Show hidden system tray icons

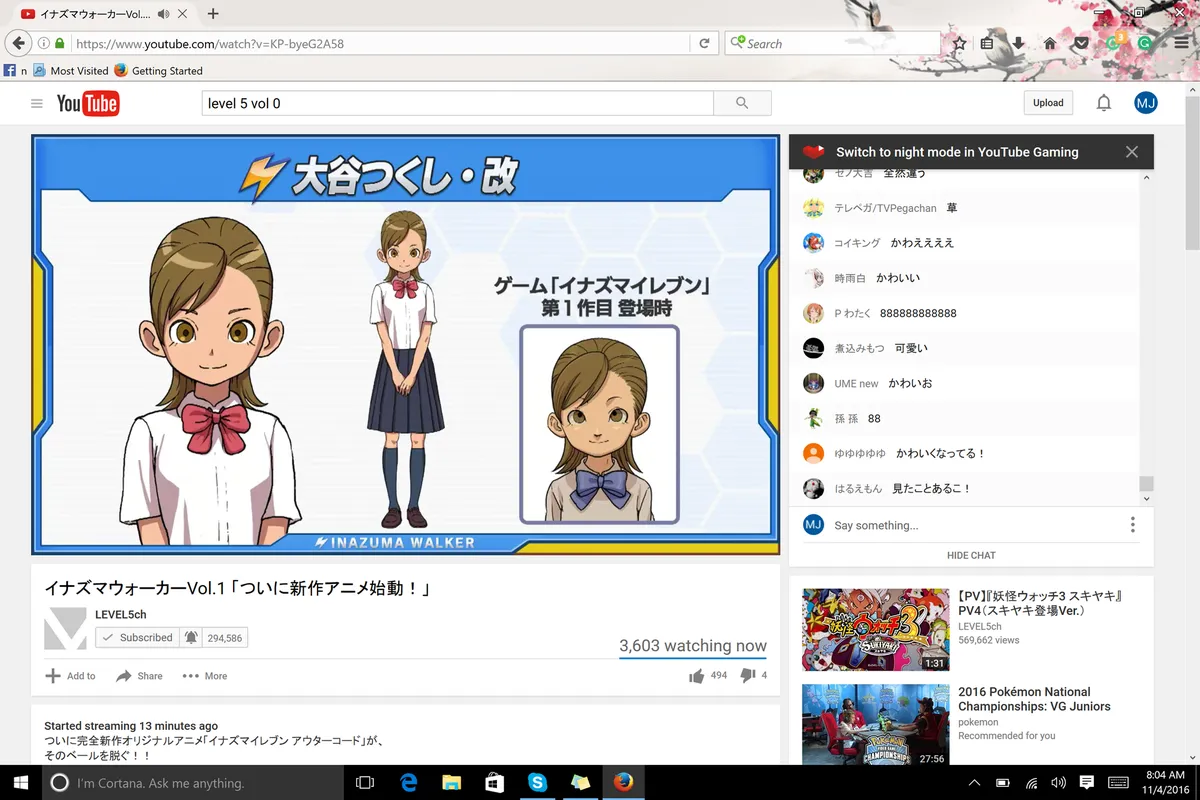[975, 782]
